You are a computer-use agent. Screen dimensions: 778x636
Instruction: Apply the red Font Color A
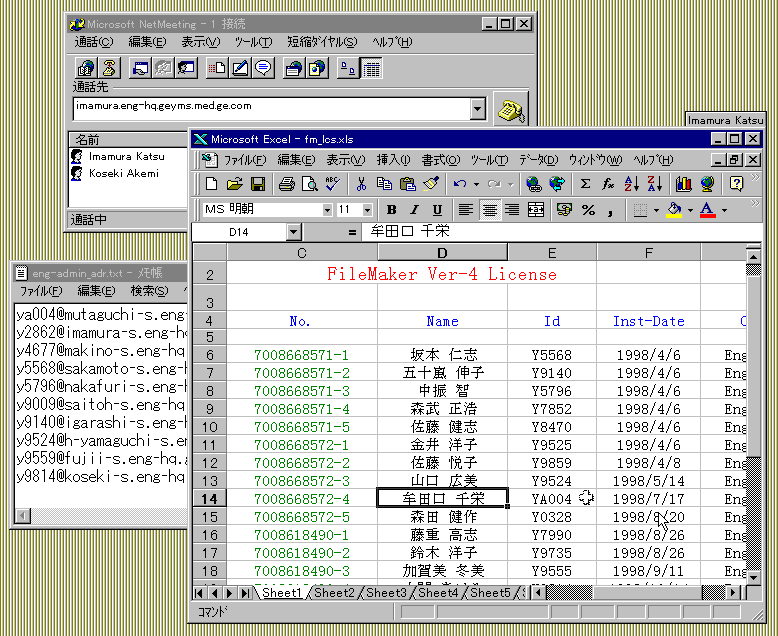tap(708, 210)
